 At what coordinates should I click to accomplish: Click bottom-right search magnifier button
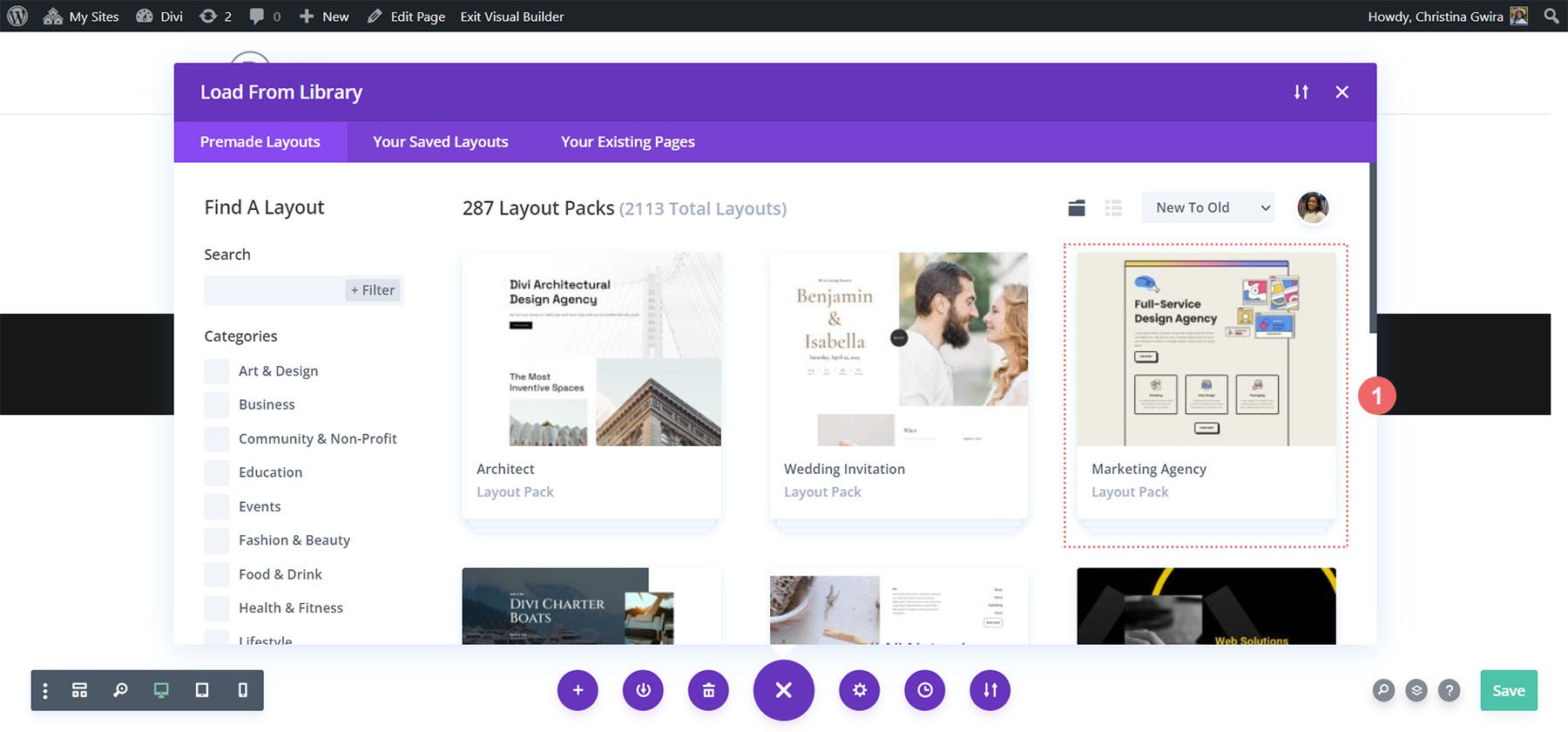[1383, 690]
